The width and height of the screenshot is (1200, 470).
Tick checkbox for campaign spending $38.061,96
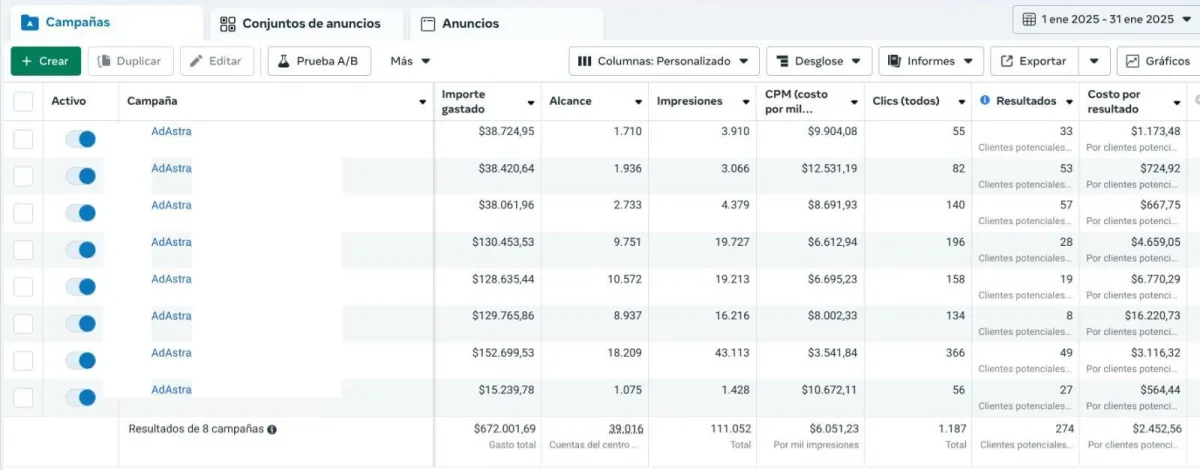coord(23,213)
